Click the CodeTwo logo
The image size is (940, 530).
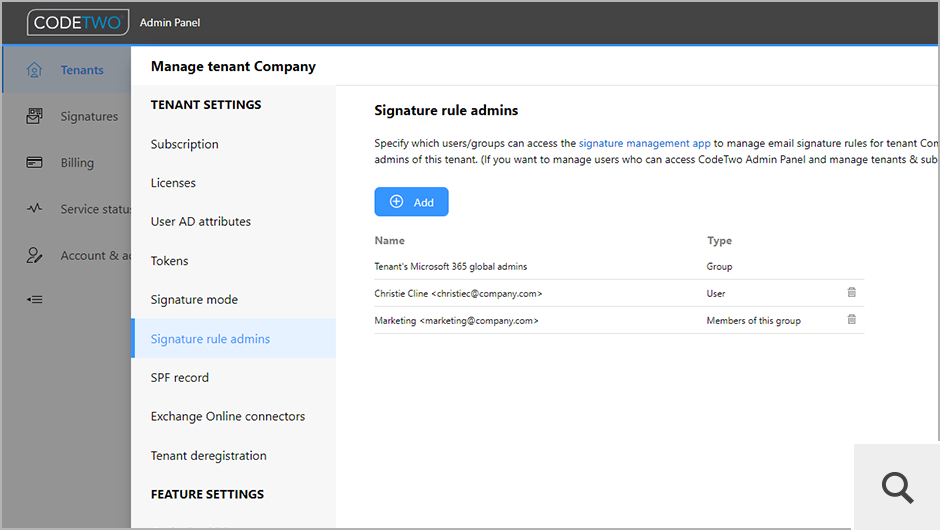click(78, 22)
